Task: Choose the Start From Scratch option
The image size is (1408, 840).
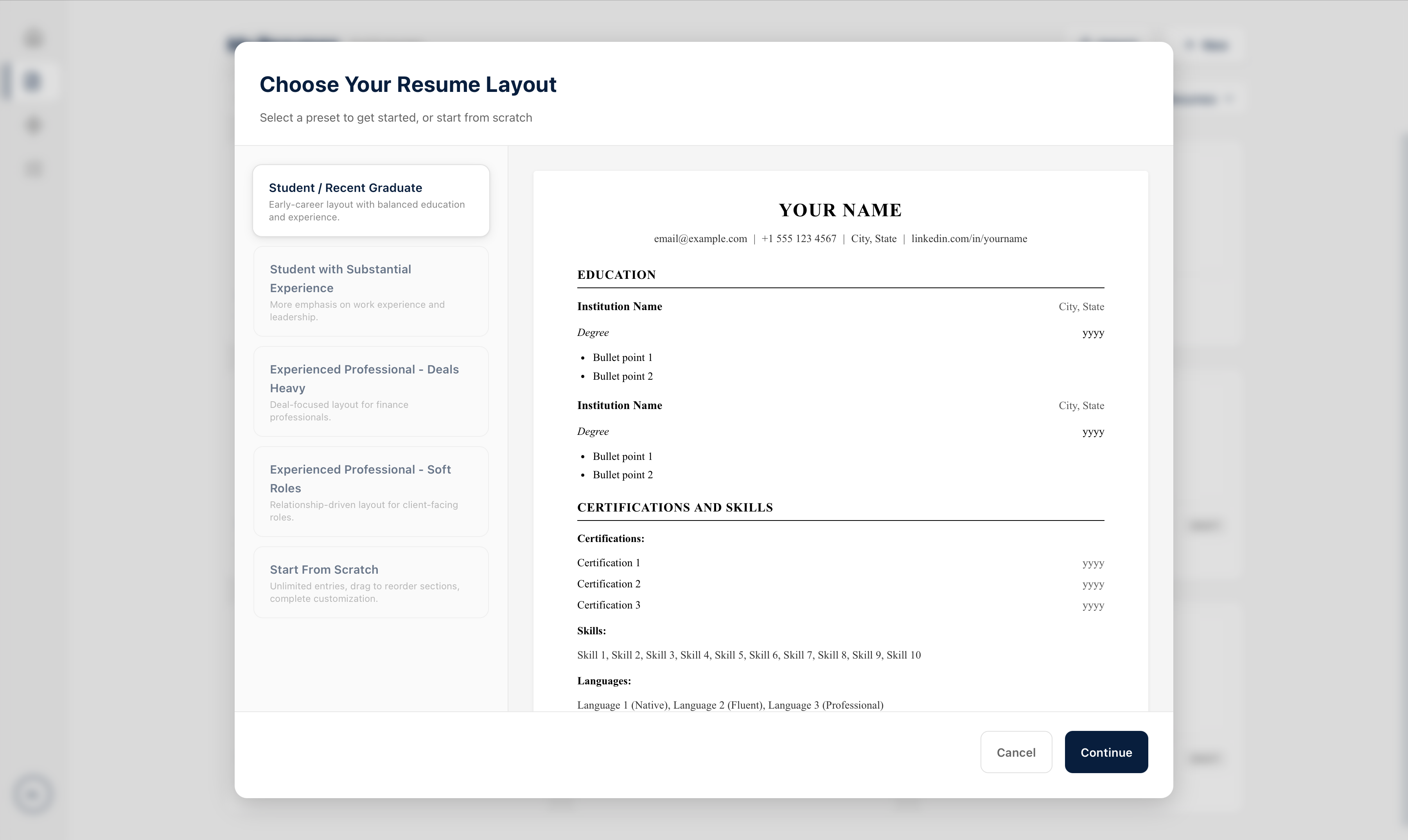Action: coord(371,582)
